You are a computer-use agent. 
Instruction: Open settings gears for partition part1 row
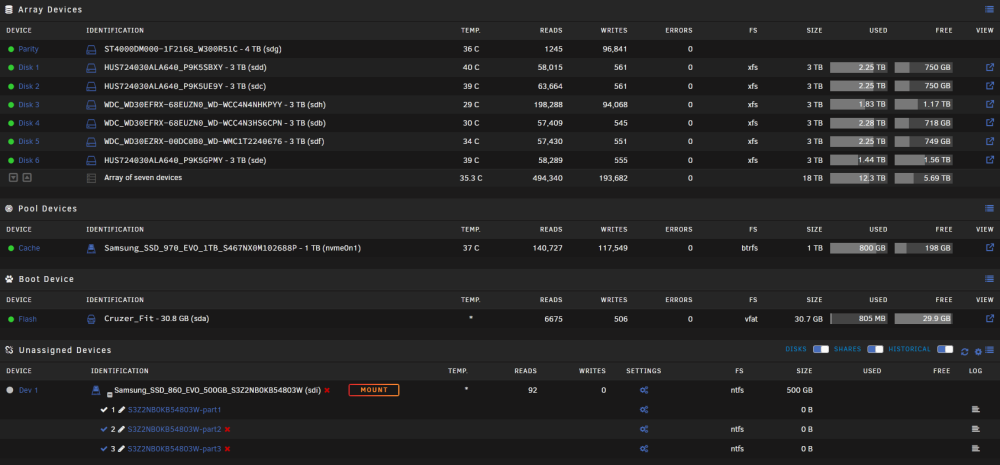(x=644, y=410)
